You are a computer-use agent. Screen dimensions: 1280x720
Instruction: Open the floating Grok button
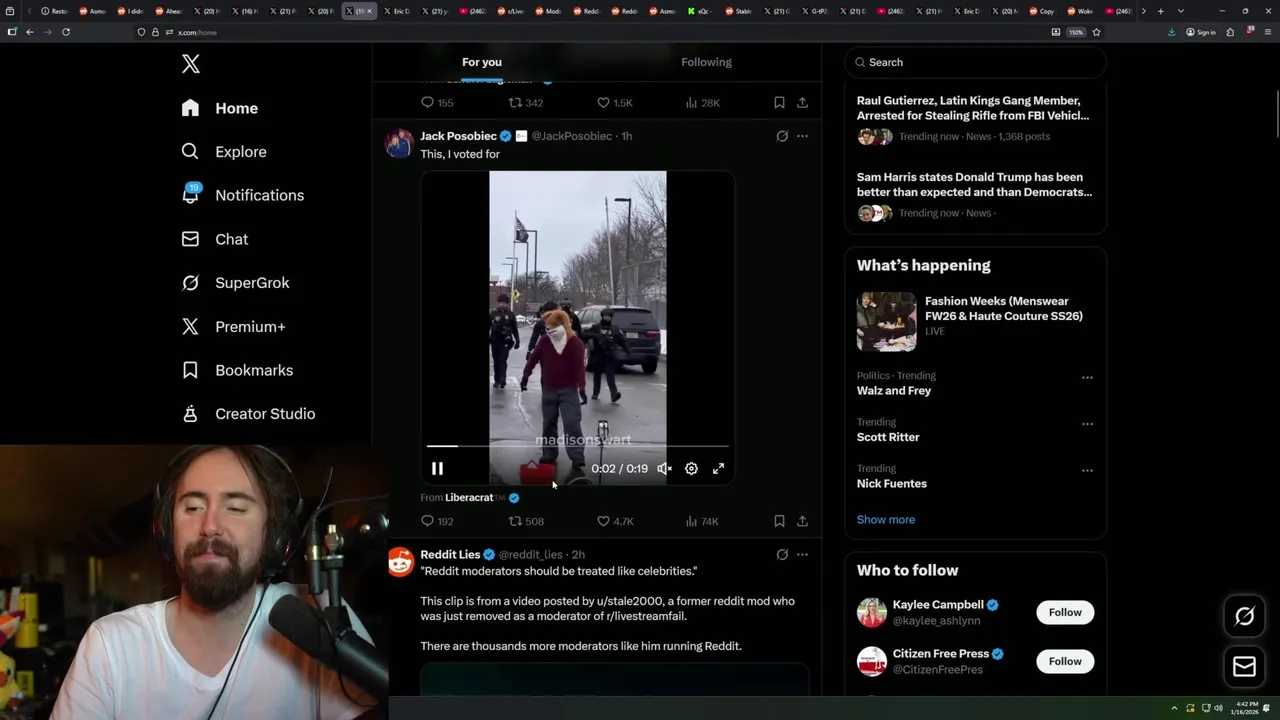pyautogui.click(x=1244, y=617)
